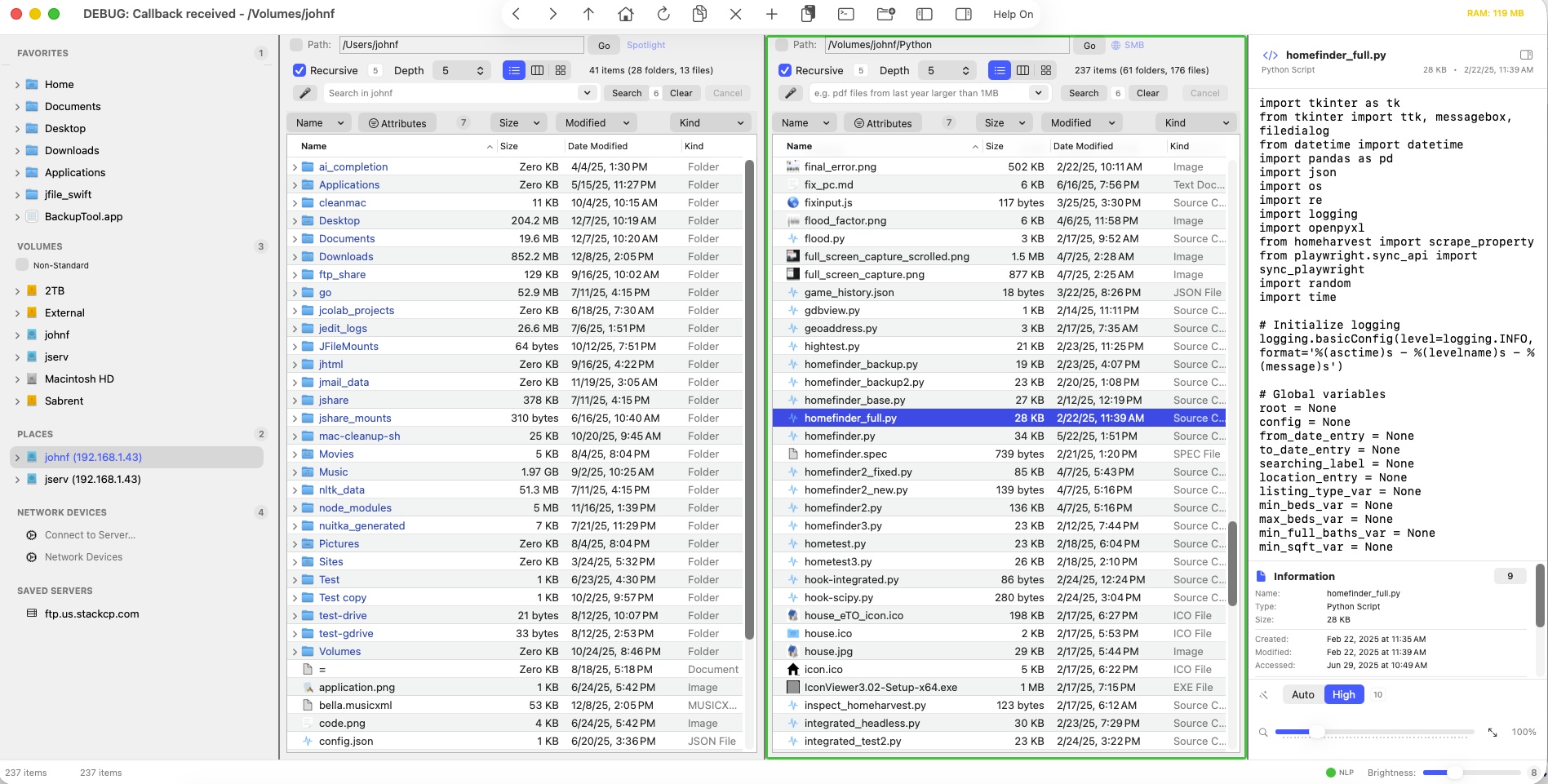Viewport: 1548px width, 784px height.
Task: Click Go next to the /Users/johnf path
Action: pyautogui.click(x=604, y=46)
